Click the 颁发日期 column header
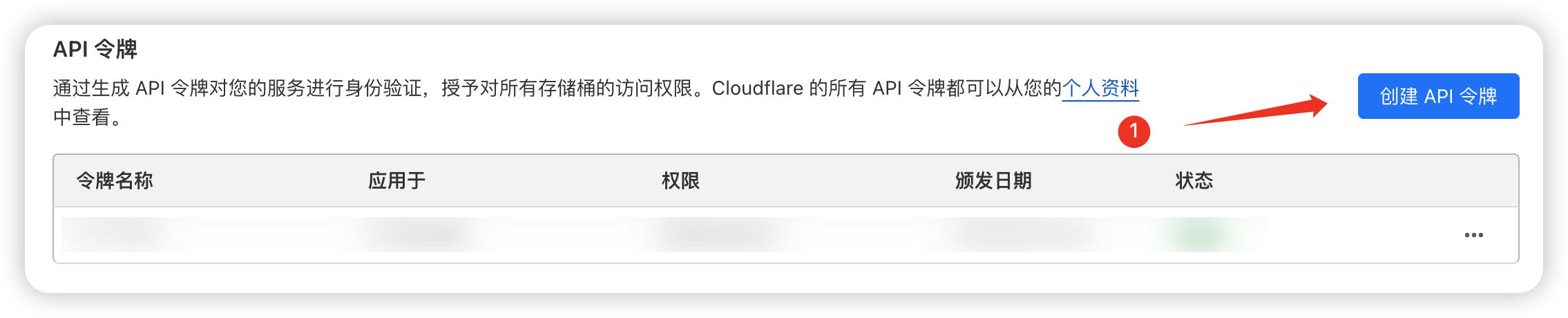This screenshot has width=1568, height=318. point(993,181)
